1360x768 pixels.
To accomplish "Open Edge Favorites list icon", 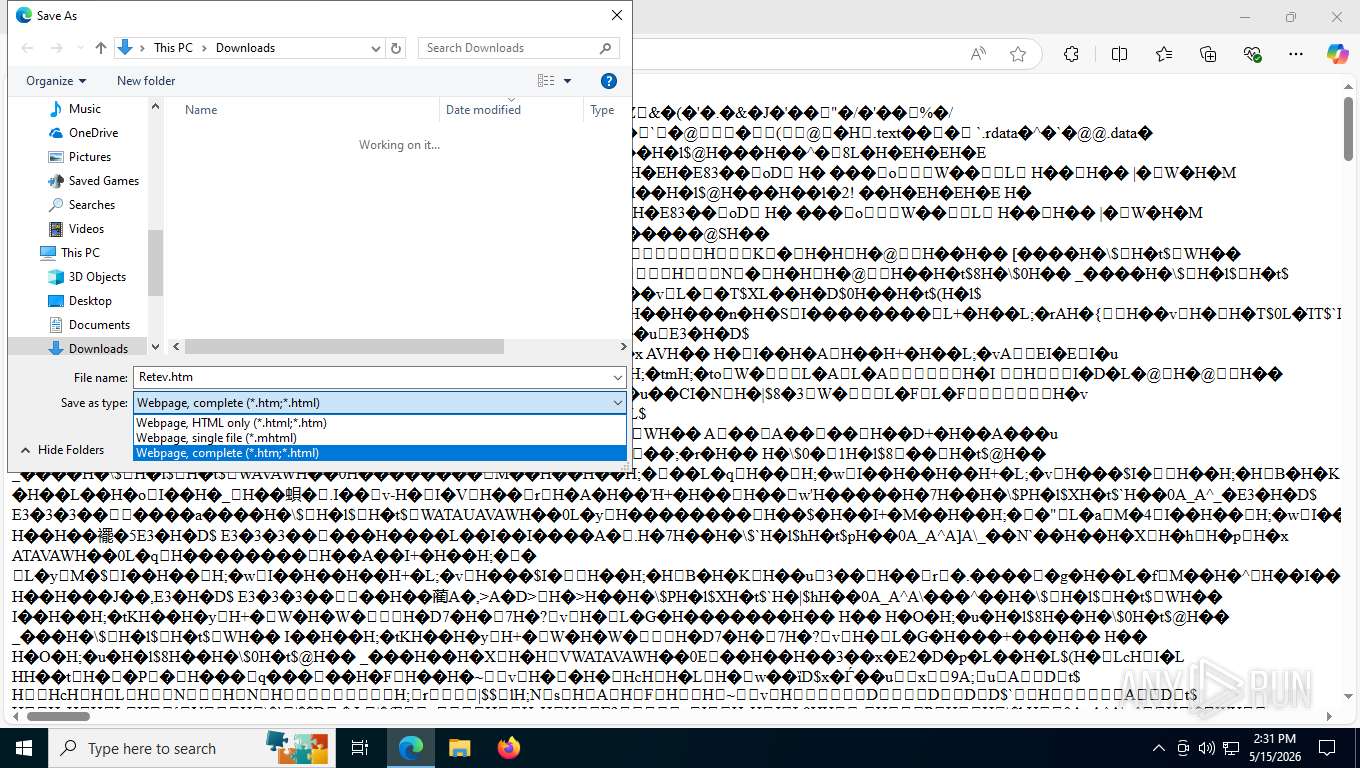I will coord(1164,54).
